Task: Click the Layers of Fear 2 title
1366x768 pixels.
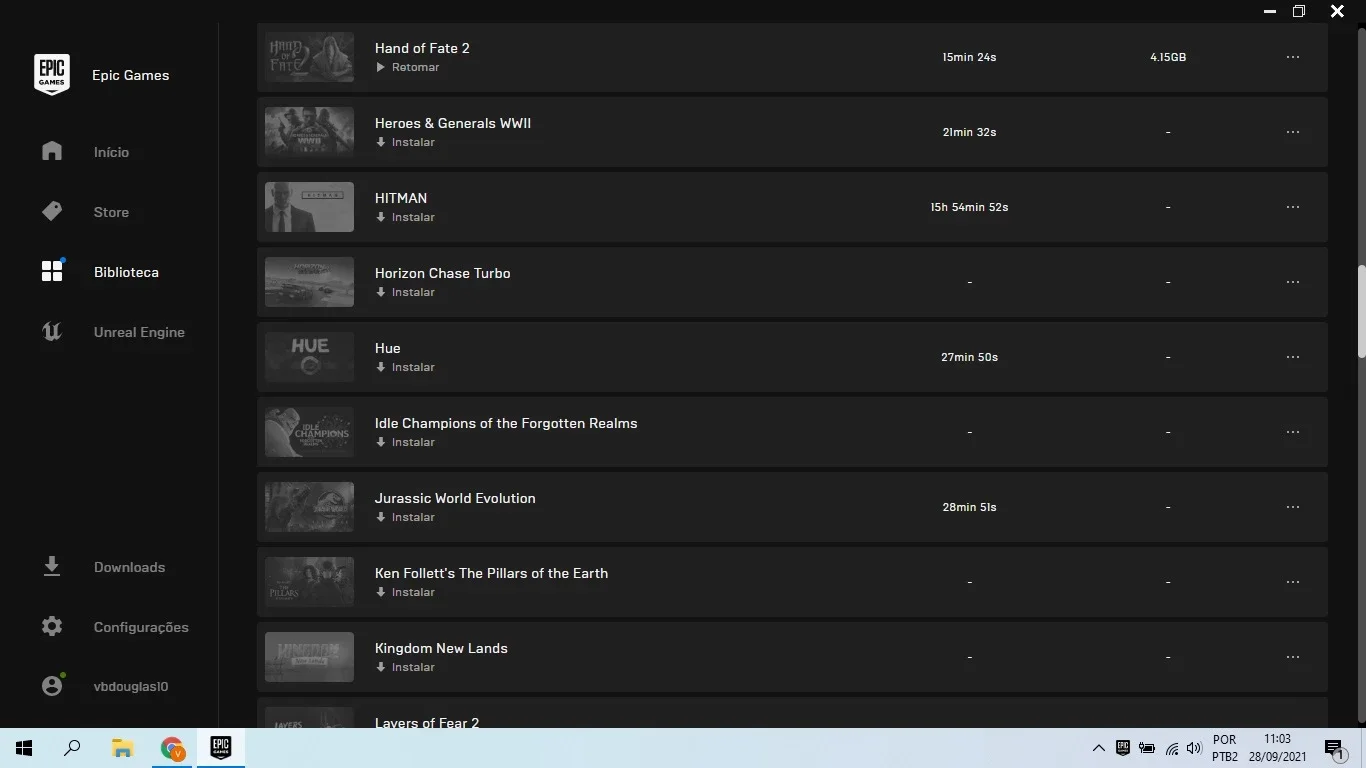Action: click(427, 722)
